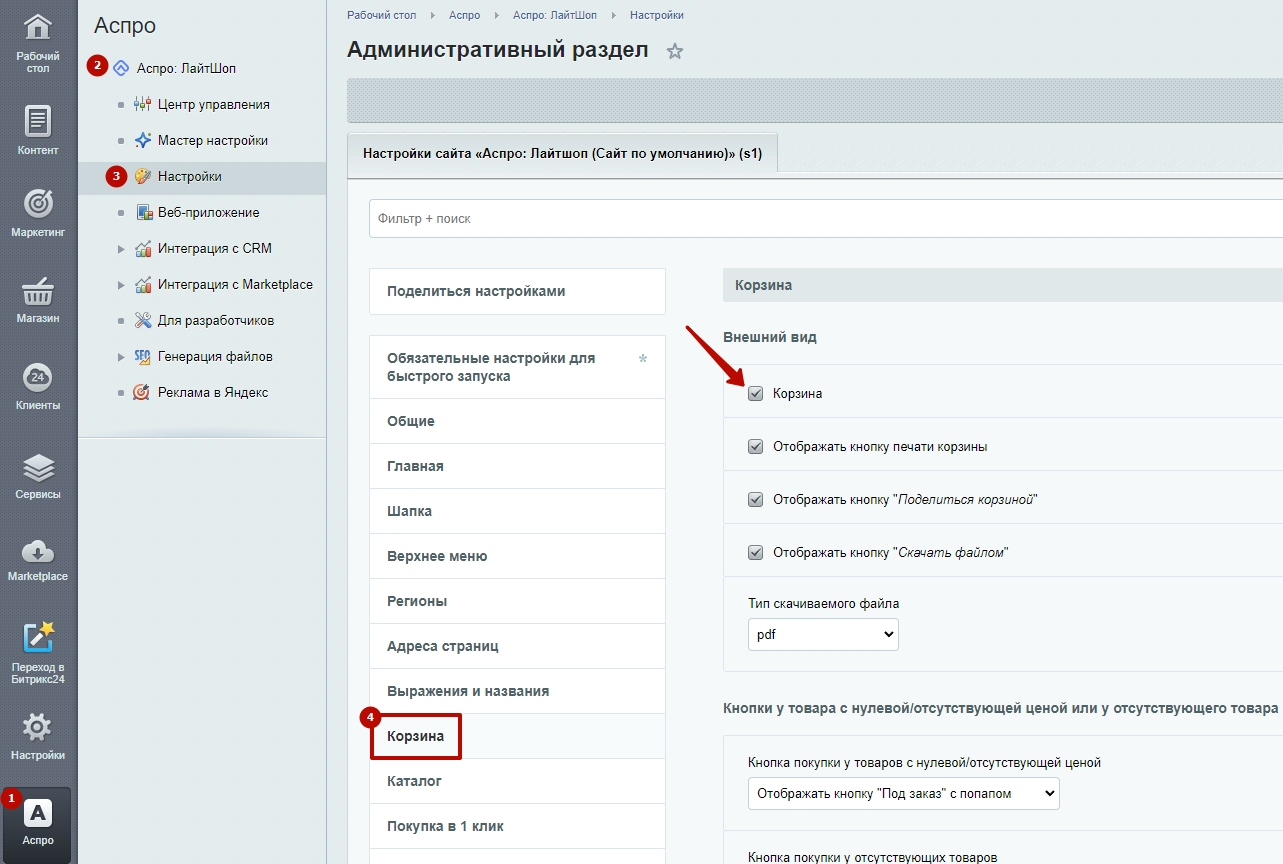This screenshot has height=864, width=1283.
Task: Toggle the Корзина checkbox
Action: click(x=756, y=394)
